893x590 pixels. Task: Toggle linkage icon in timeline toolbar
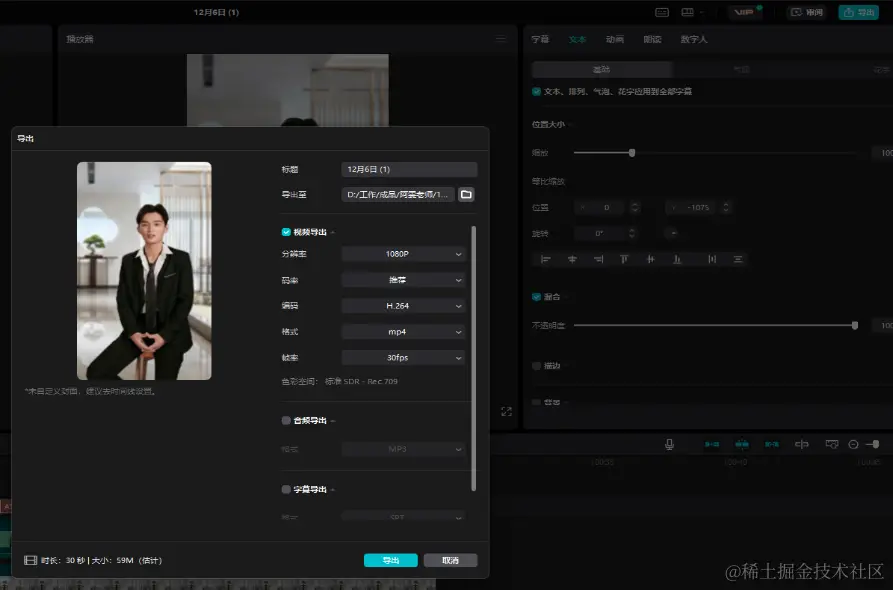772,444
